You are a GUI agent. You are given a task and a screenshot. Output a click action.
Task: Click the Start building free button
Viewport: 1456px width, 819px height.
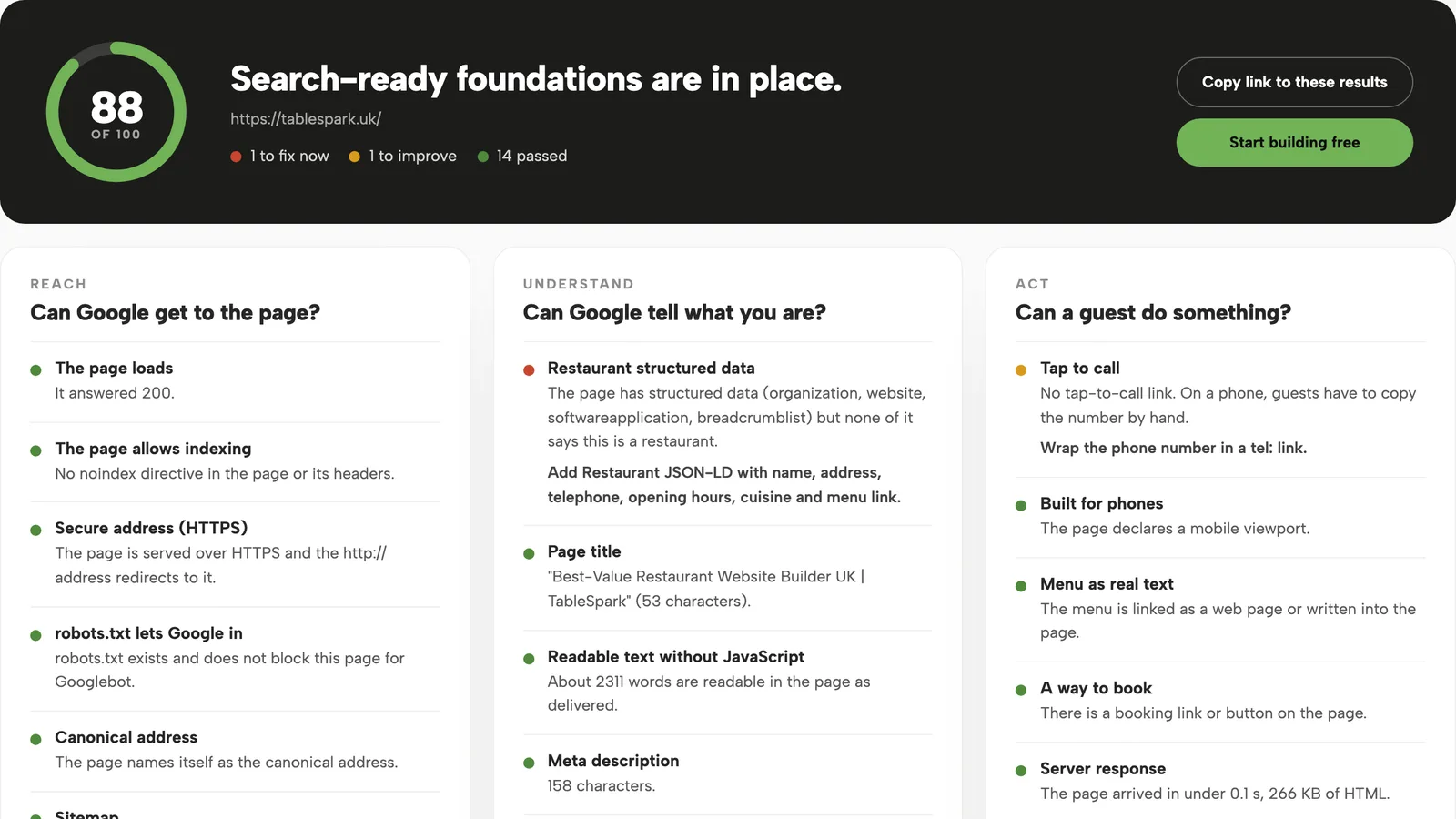point(1294,143)
